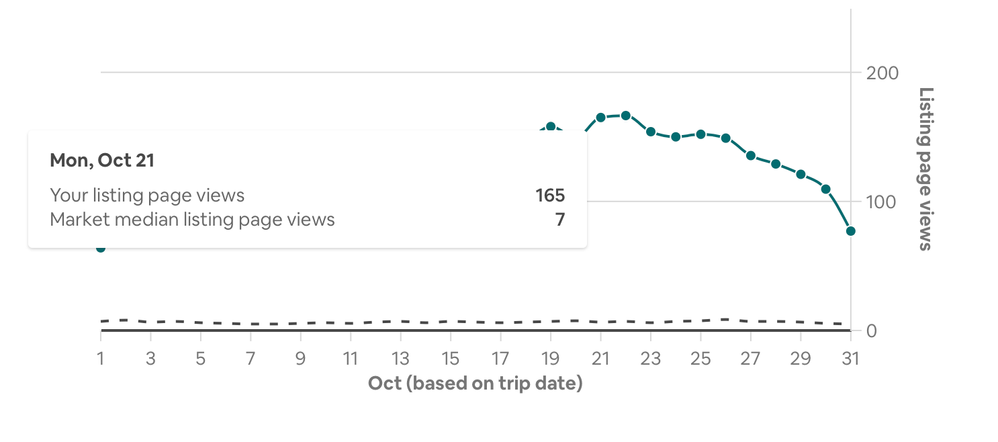Click the x-axis tick label 7
The image size is (998, 442).
pyautogui.click(x=251, y=359)
